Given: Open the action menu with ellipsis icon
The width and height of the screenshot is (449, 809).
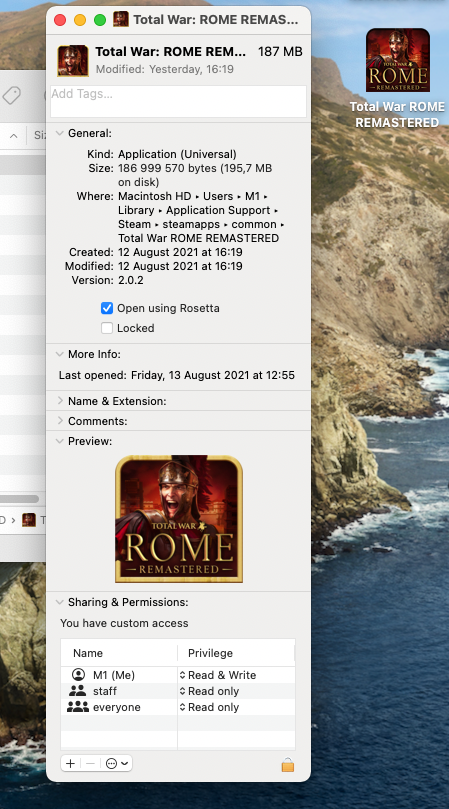Looking at the screenshot, I should pos(117,764).
